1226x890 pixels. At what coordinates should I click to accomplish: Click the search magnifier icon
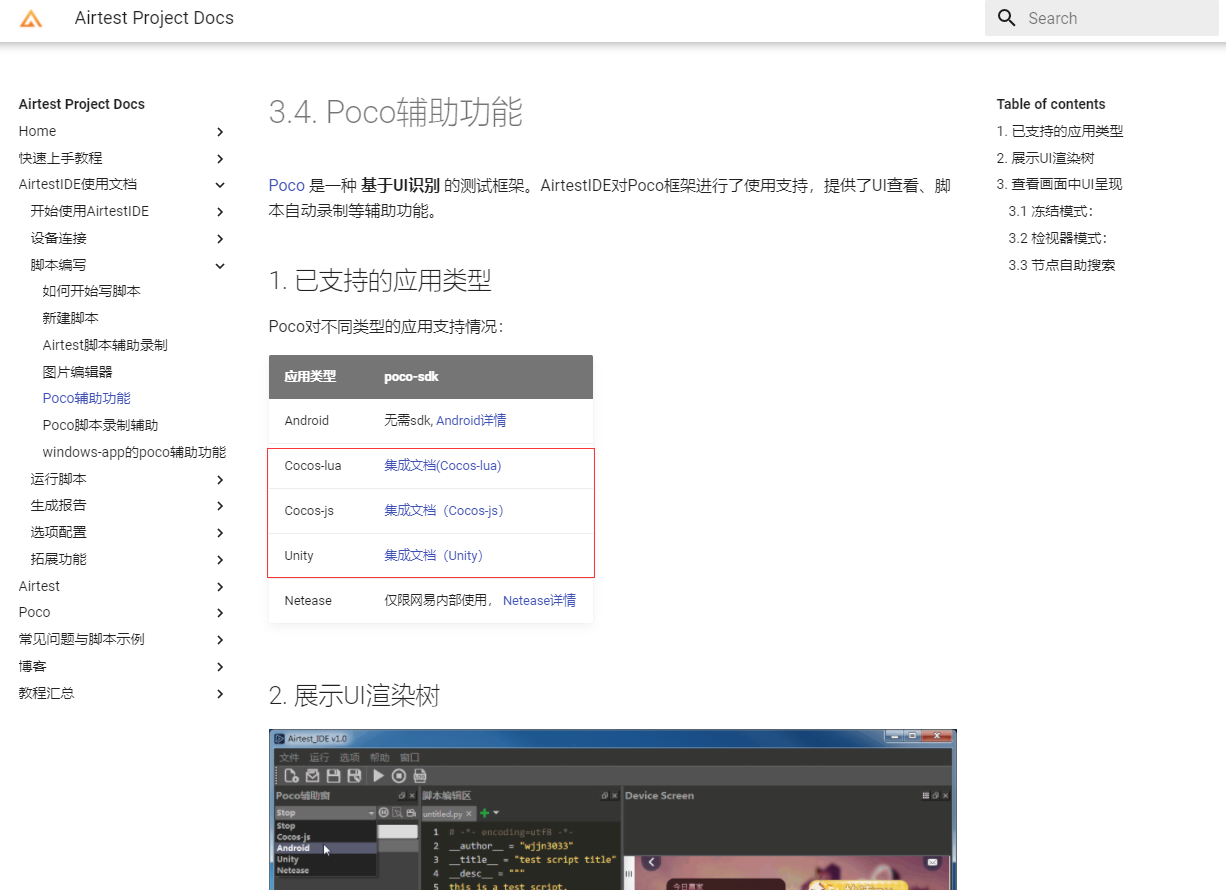coord(1007,18)
